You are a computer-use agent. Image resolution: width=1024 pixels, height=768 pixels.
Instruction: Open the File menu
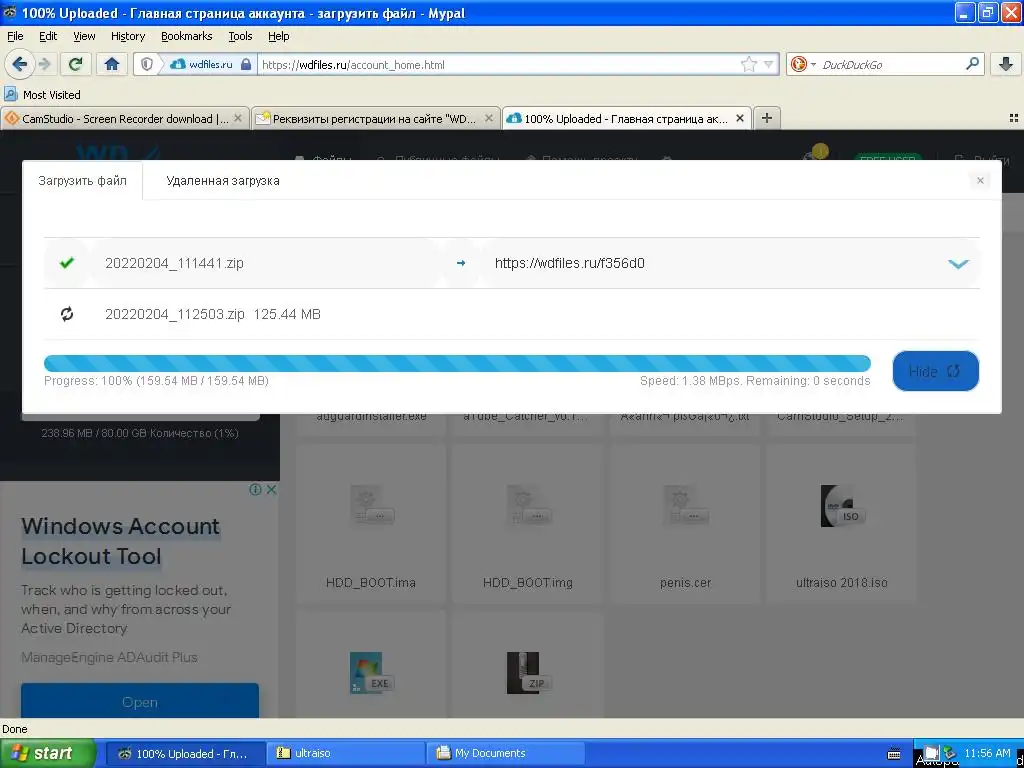click(15, 36)
